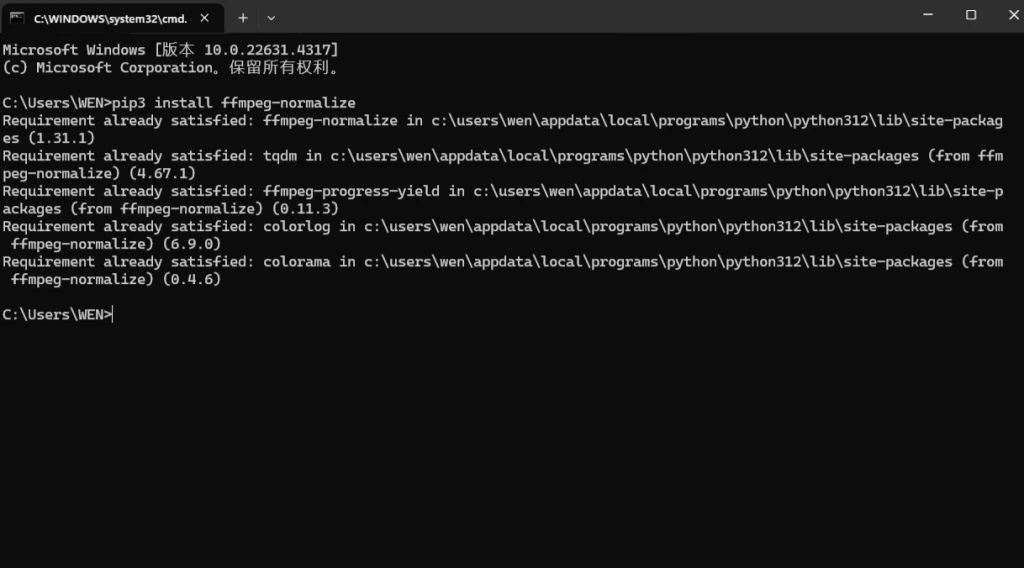Click the Microsoft Windows version line
The image size is (1024, 568).
[170, 49]
